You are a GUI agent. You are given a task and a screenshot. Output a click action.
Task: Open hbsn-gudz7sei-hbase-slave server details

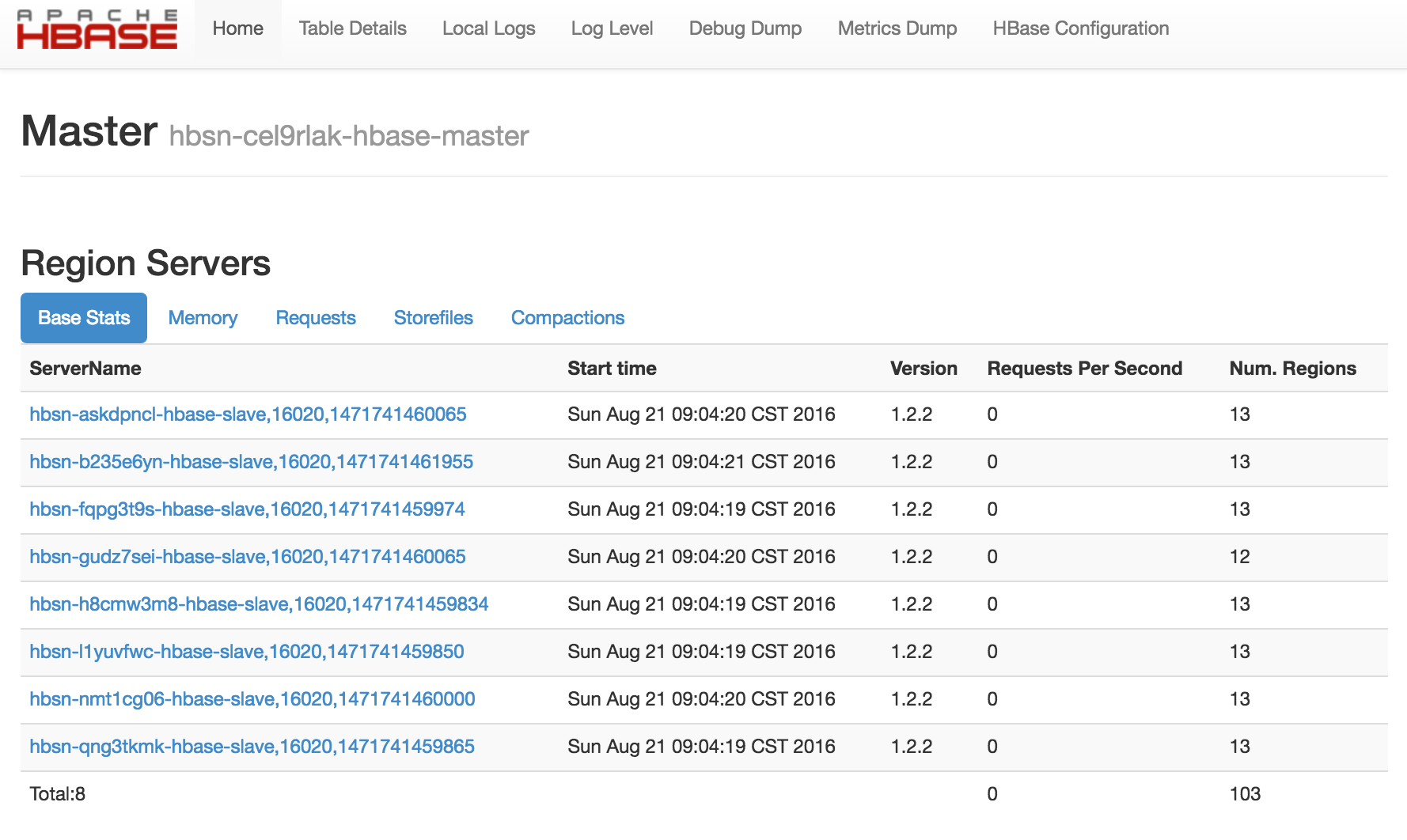(x=248, y=557)
